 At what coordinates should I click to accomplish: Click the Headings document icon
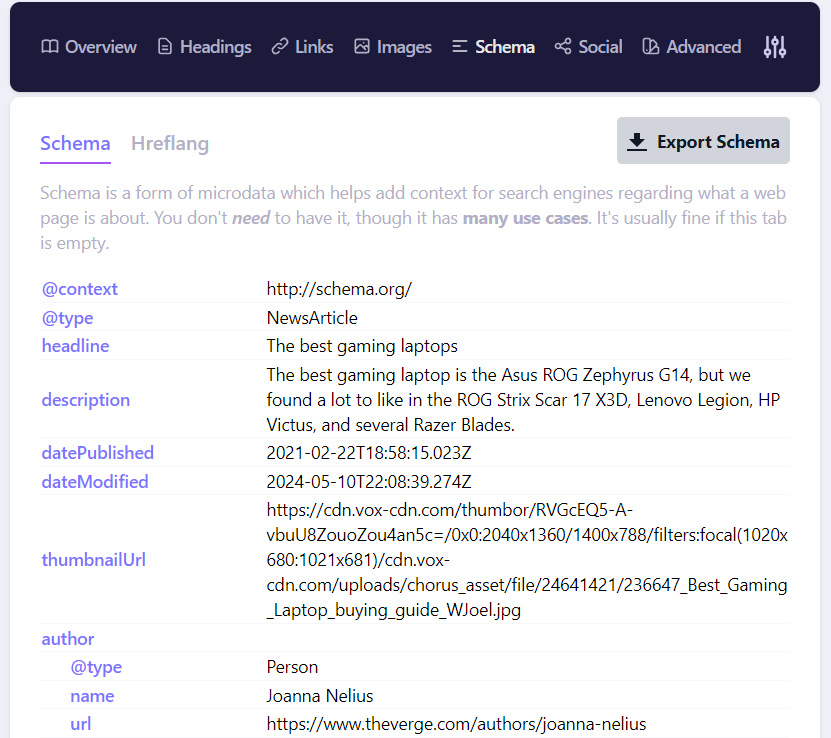tap(165, 47)
